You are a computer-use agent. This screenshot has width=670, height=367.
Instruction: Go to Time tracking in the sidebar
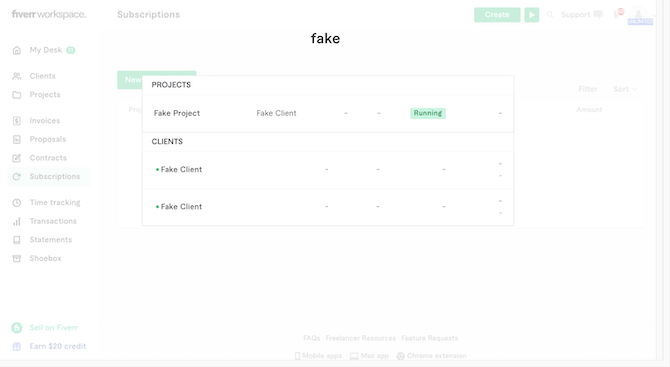coord(55,203)
